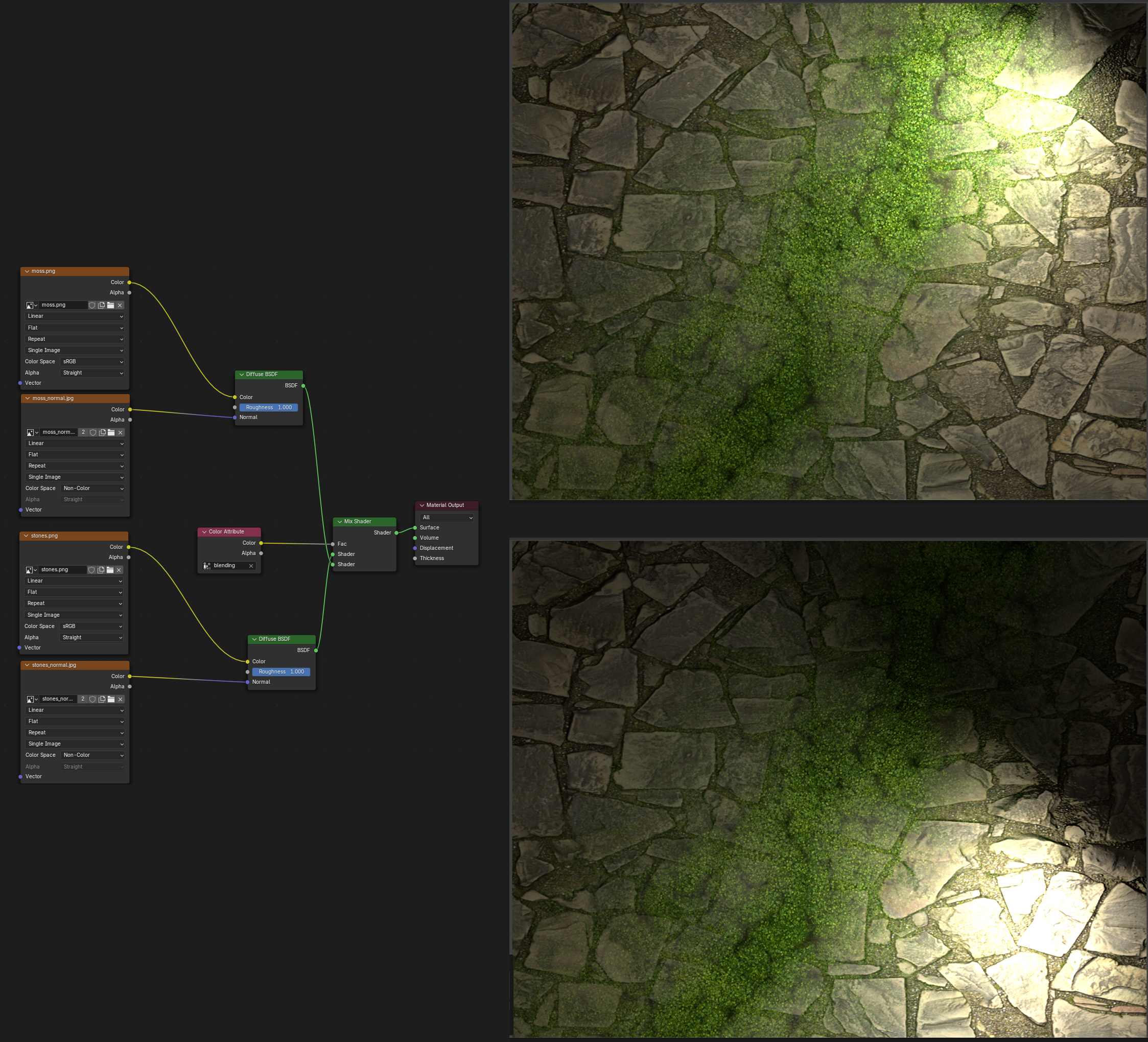Viewport: 1148px width, 1042px height.
Task: Open Color Space sRGB dropdown in moss.png node
Action: pyautogui.click(x=92, y=362)
